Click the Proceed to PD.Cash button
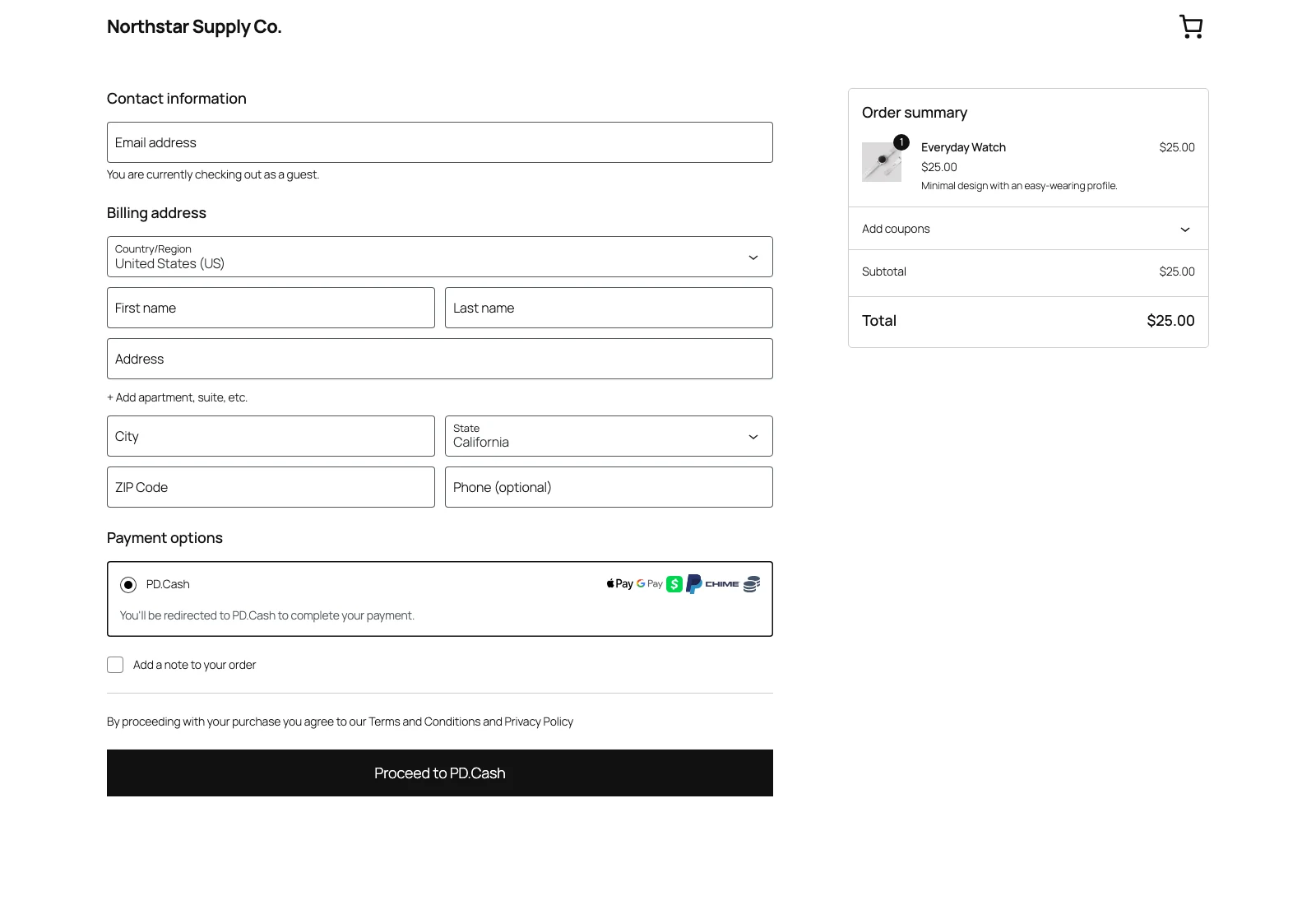 [440, 773]
